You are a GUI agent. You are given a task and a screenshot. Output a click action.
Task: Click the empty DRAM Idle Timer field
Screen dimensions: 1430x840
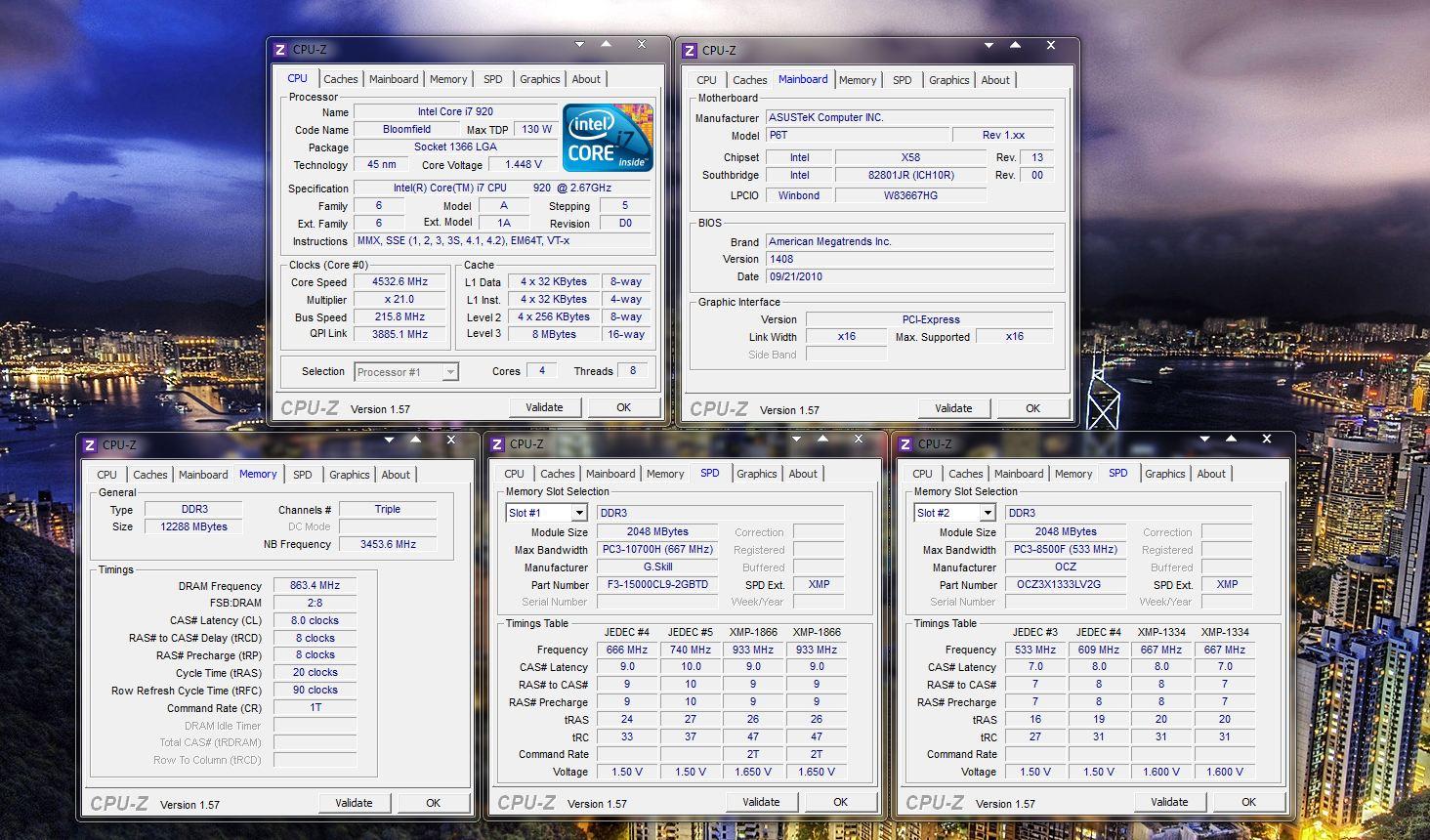click(315, 725)
